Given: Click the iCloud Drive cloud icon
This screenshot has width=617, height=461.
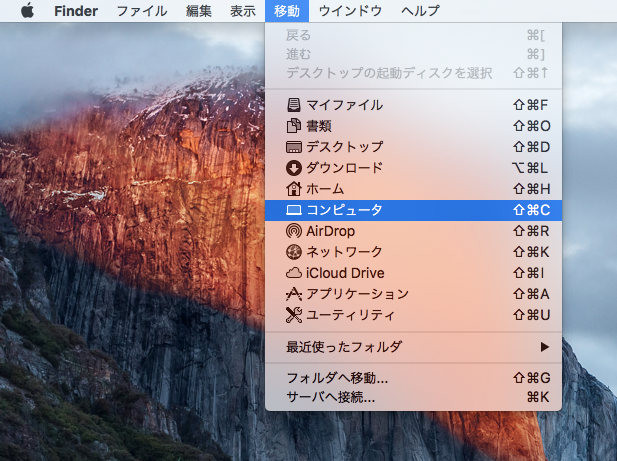Looking at the screenshot, I should [294, 273].
